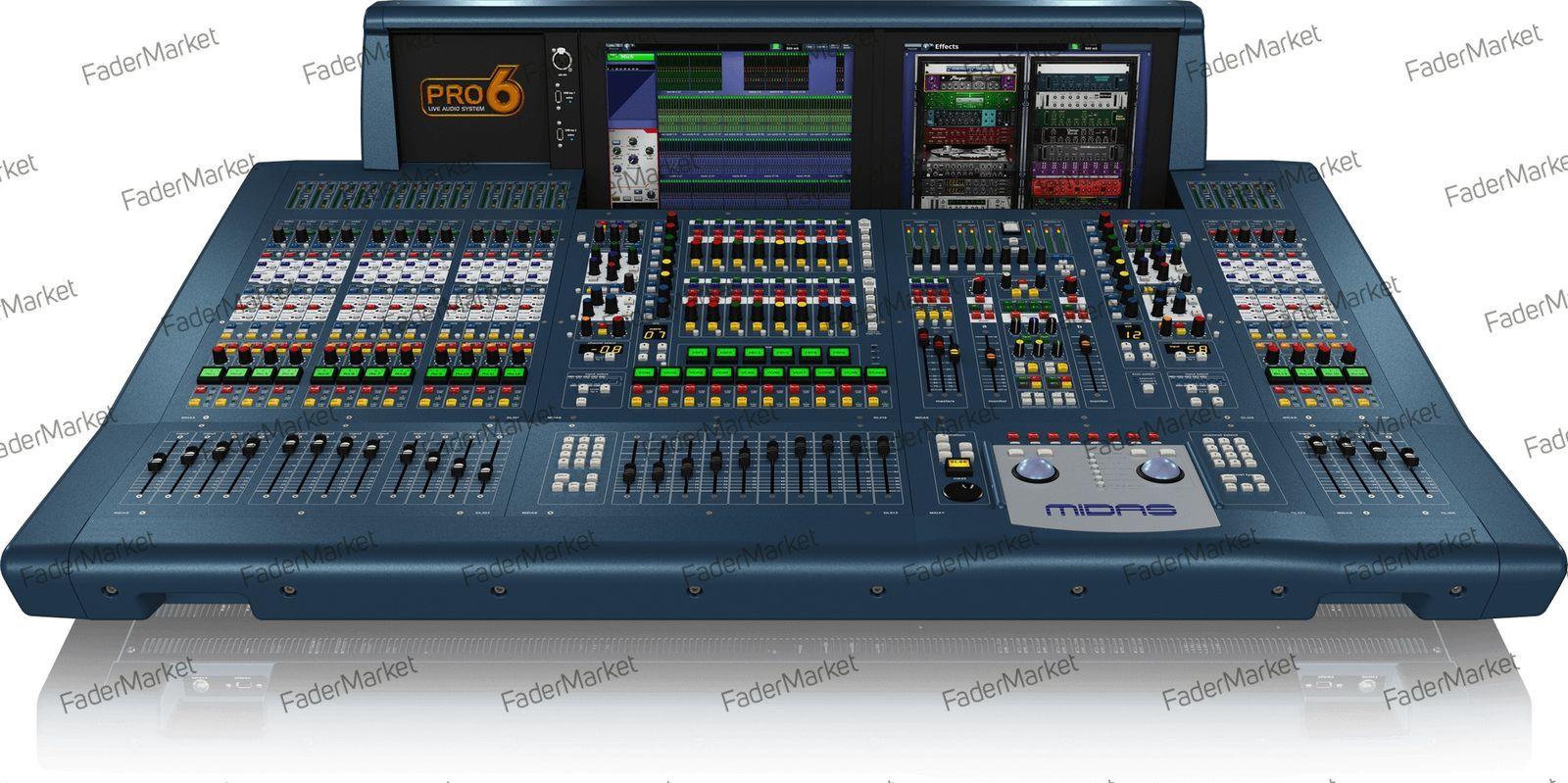1568x783 pixels.
Task: Click the leftmost channel fader knob
Action: [x=157, y=461]
